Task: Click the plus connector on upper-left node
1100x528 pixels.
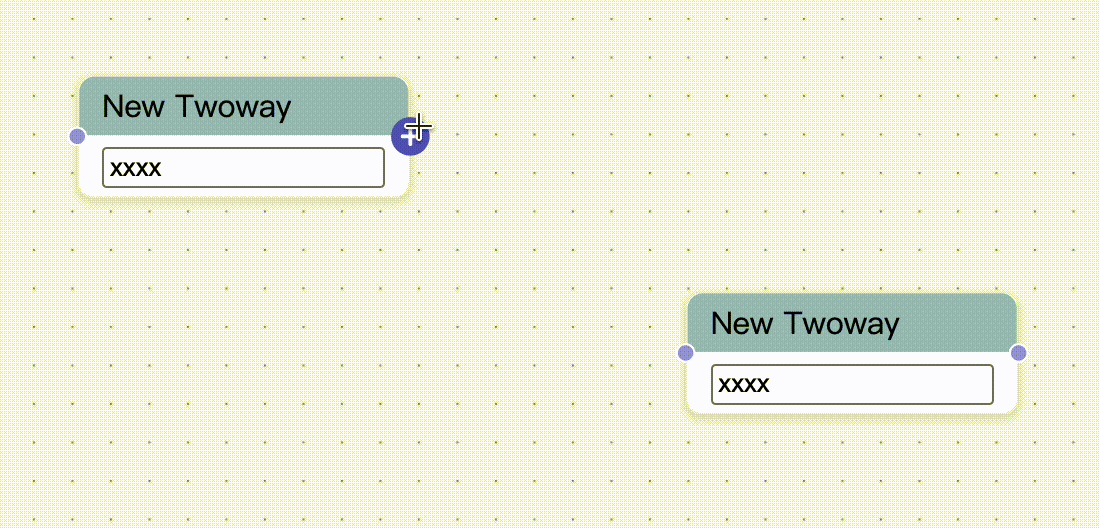Action: tap(409, 135)
